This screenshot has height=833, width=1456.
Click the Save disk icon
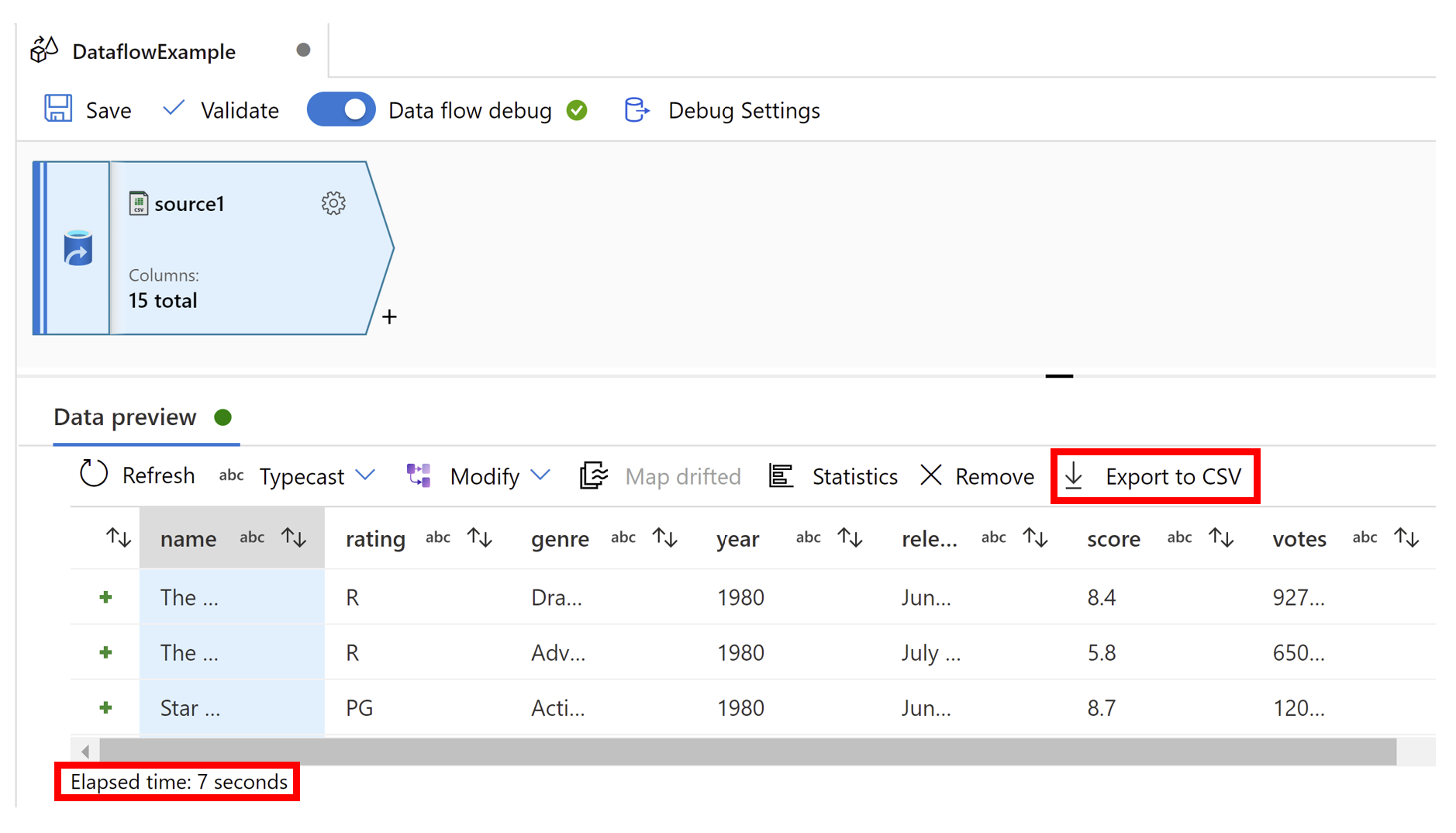58,109
